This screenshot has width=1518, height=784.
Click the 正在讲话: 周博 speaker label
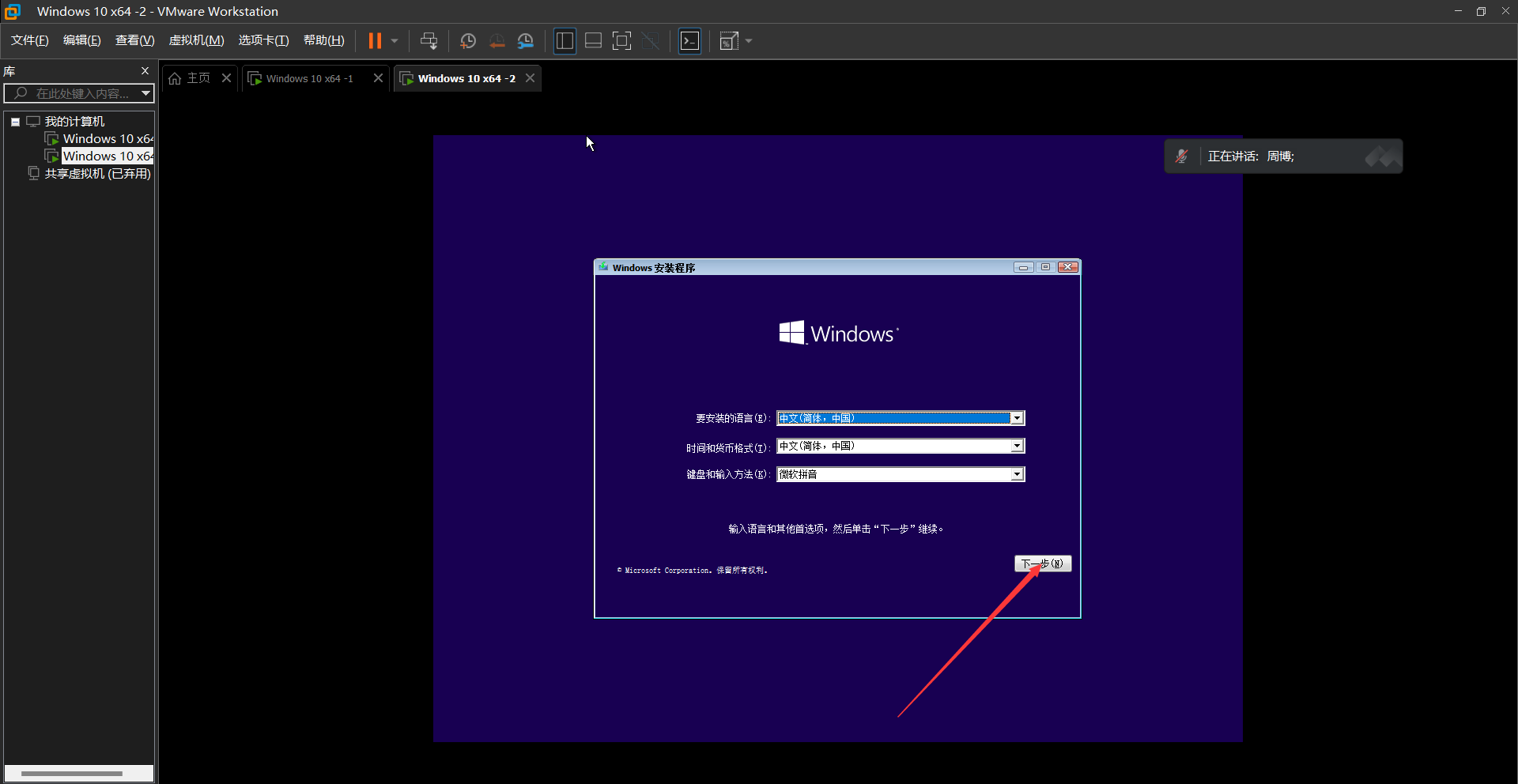point(1251,156)
